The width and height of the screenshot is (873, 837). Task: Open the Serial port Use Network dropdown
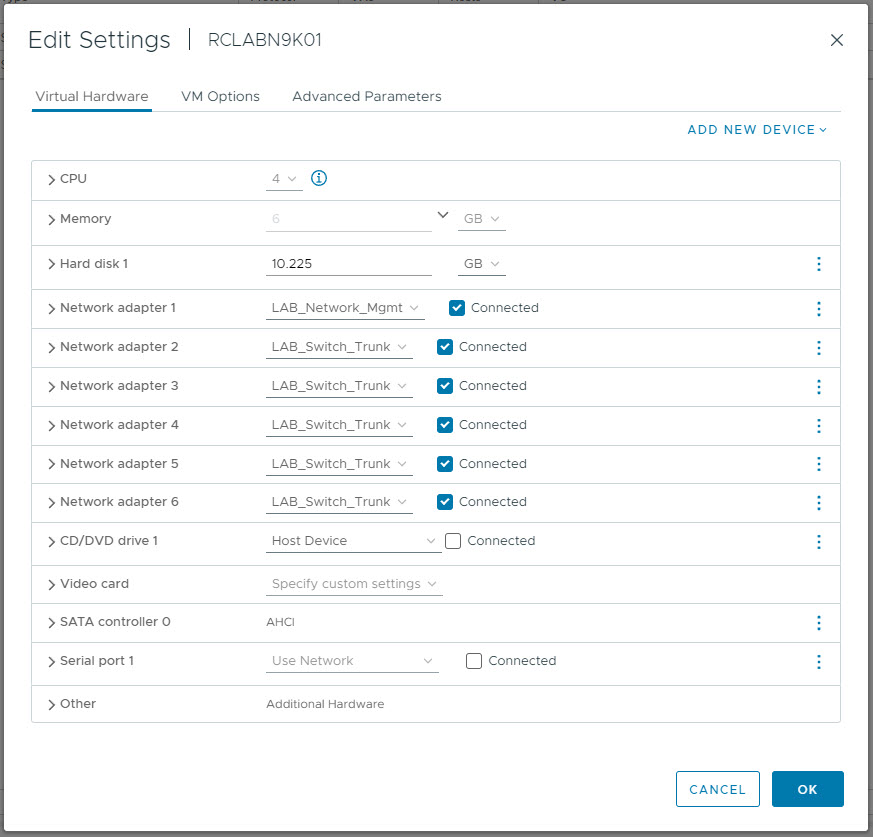point(352,660)
